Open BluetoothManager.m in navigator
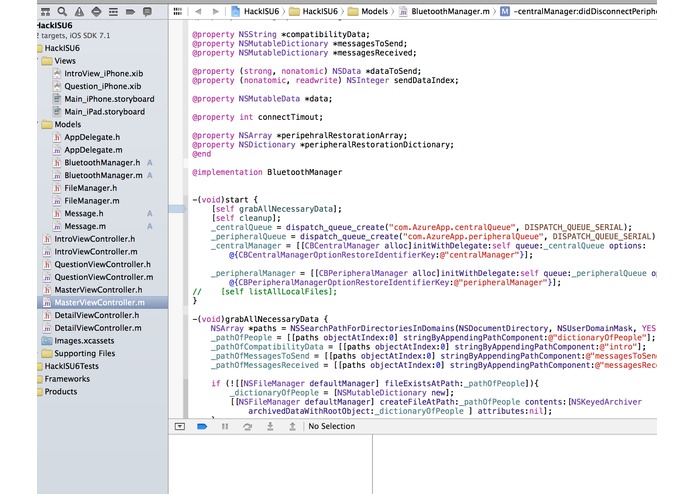The width and height of the screenshot is (695, 494). coord(98,175)
